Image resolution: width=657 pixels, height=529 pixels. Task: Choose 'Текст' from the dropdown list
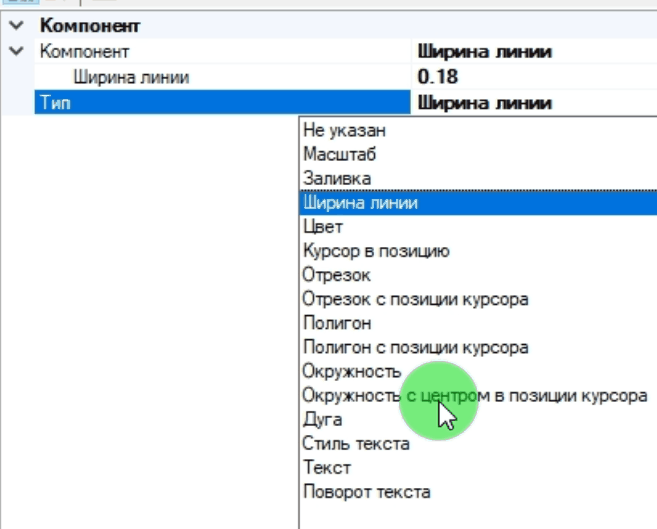pos(326,468)
